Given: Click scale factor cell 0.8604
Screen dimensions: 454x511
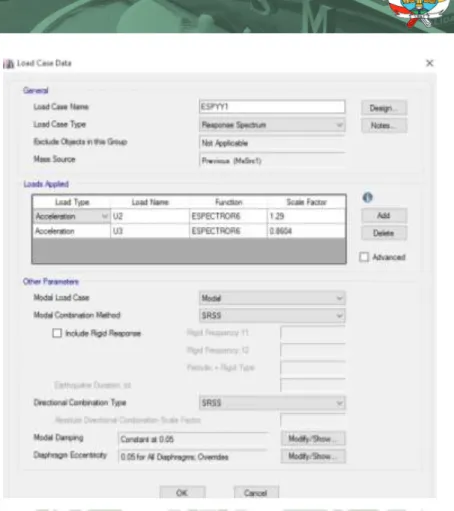Looking at the screenshot, I should pyautogui.click(x=306, y=231).
